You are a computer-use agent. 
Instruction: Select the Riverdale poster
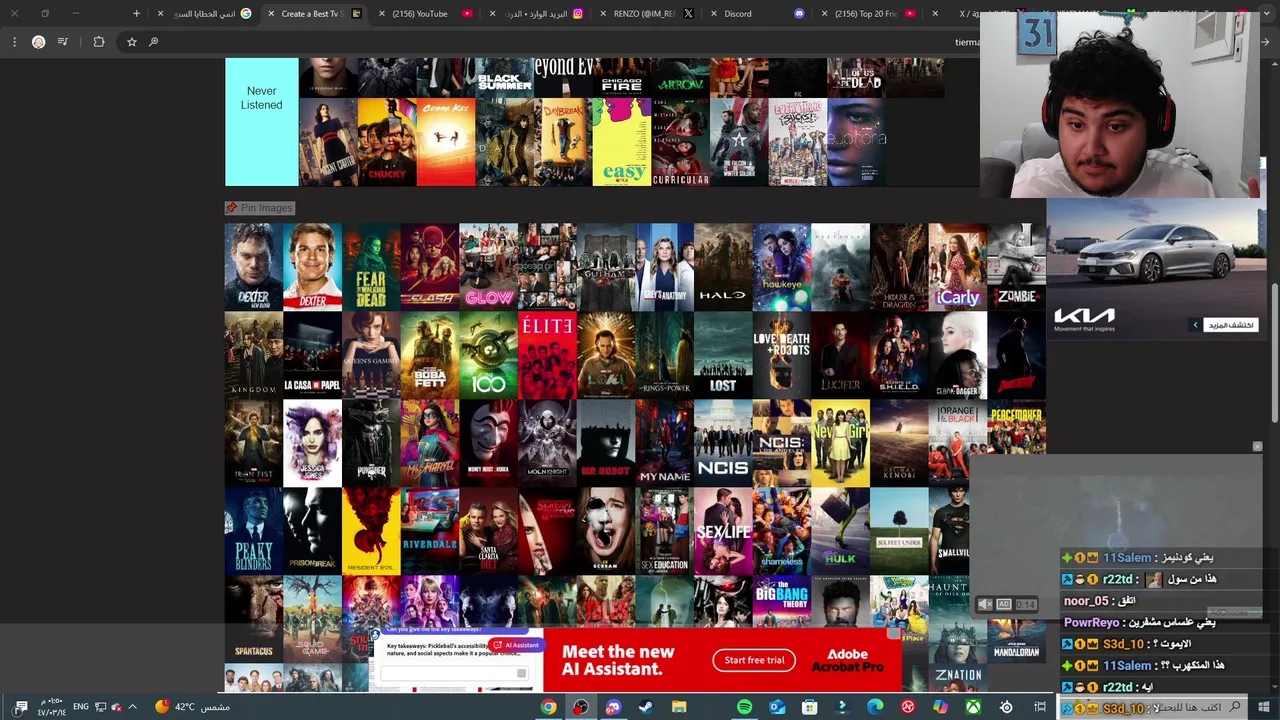point(430,530)
